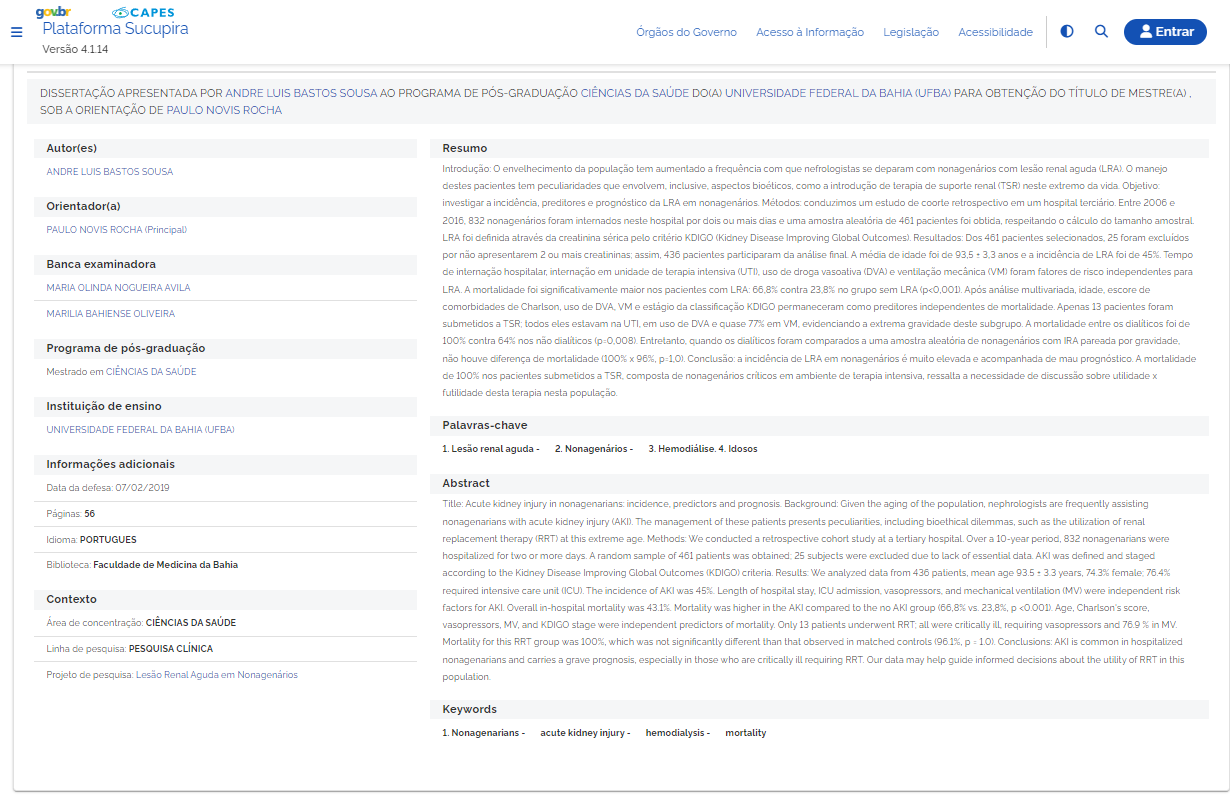This screenshot has height=799, width=1230.
Task: Click the search magnifier icon
Action: tap(1101, 32)
